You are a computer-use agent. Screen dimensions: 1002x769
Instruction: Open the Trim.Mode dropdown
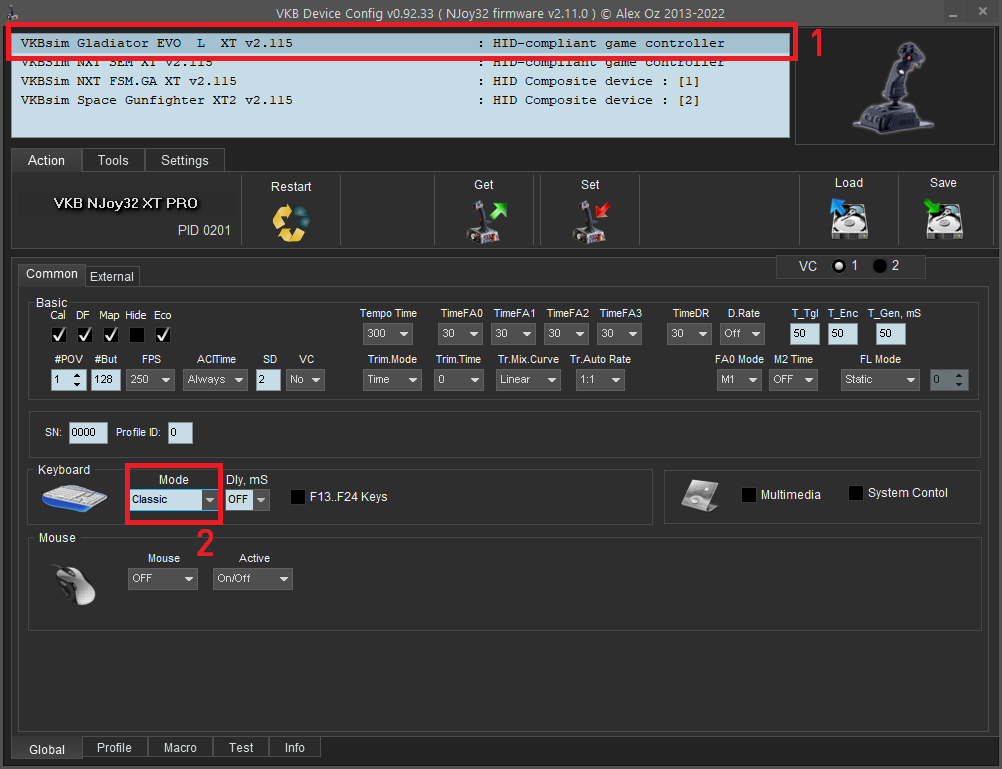tap(392, 380)
